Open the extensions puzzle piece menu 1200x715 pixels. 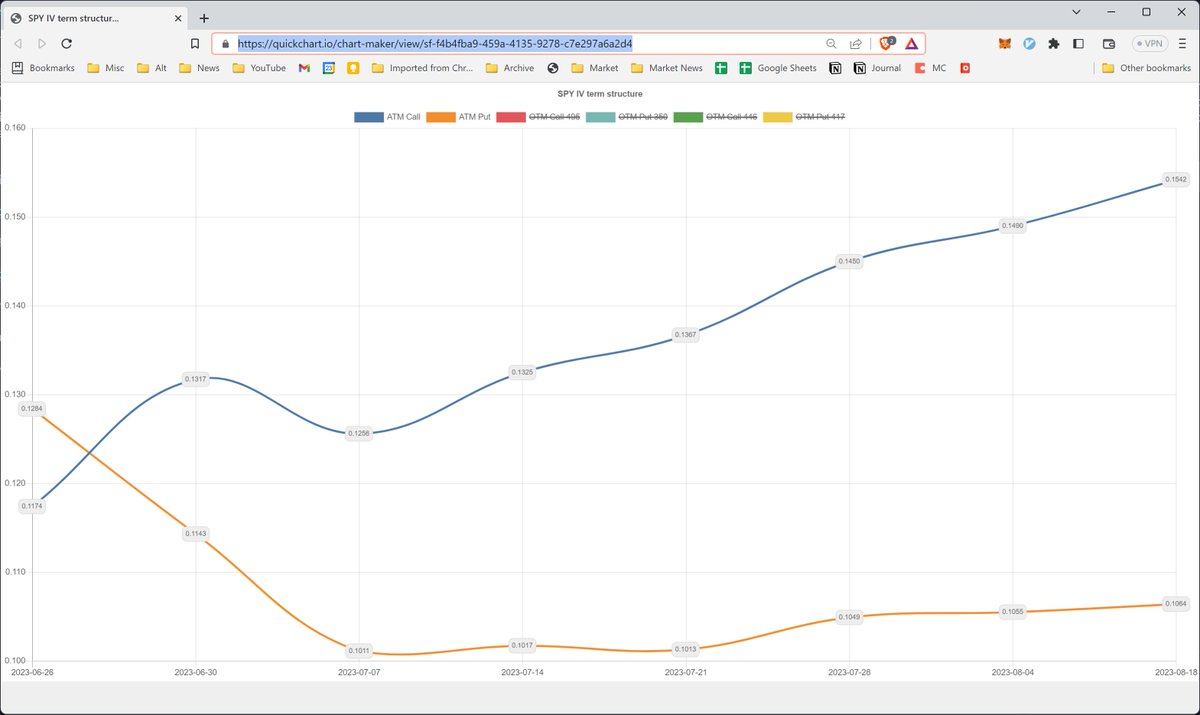[1054, 44]
